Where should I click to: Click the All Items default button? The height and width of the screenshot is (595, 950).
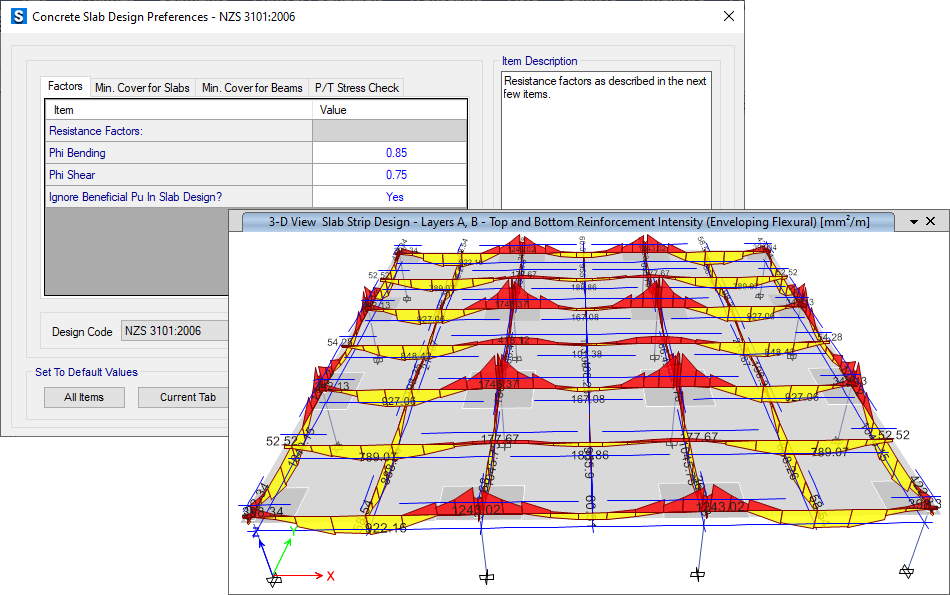(84, 397)
